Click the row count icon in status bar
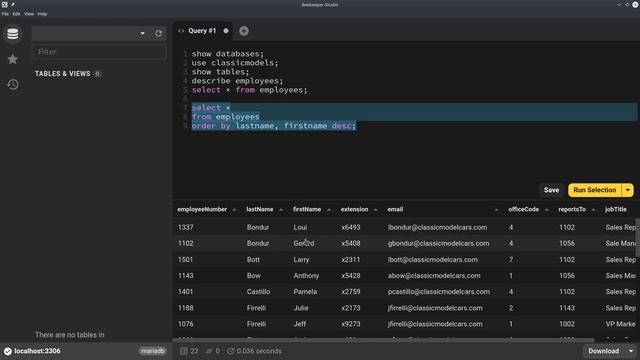 click(184, 351)
